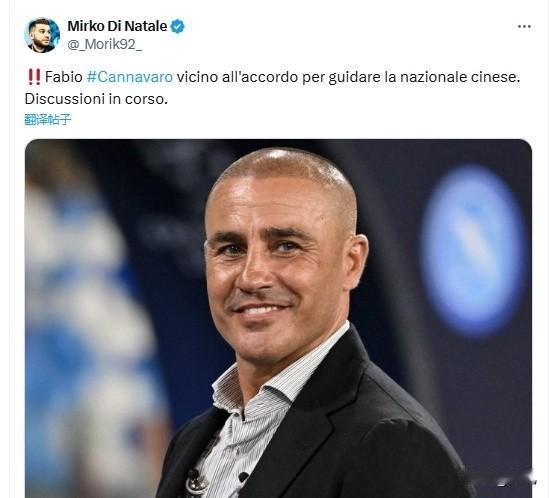Click the black blazer shoulder in the photo
Viewport: 549px width, 498px height.
coord(403,403)
